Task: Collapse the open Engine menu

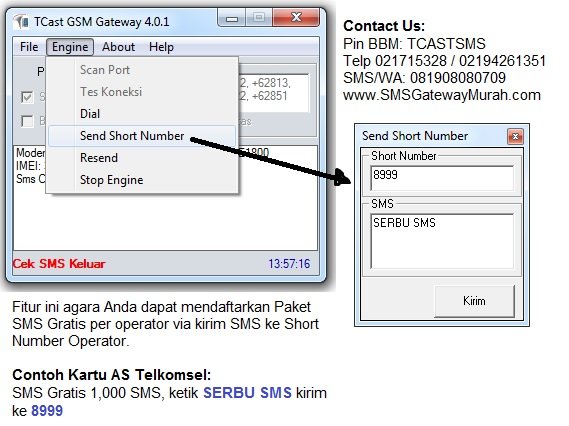Action: 70,47
